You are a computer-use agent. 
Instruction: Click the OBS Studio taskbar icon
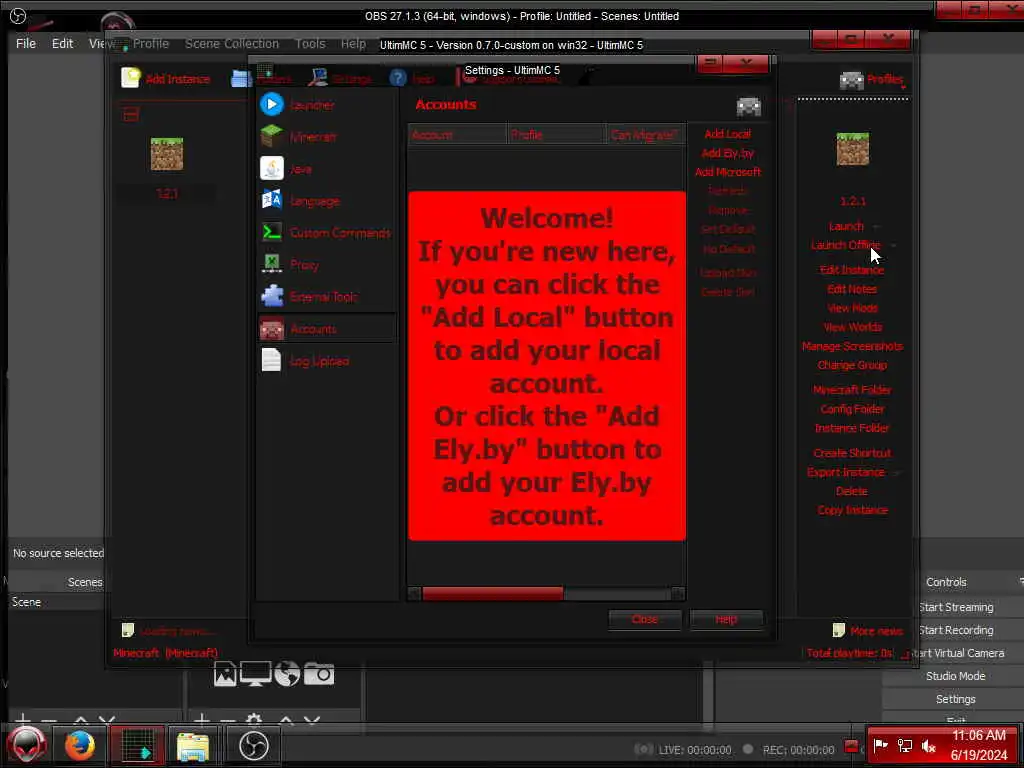(x=253, y=746)
